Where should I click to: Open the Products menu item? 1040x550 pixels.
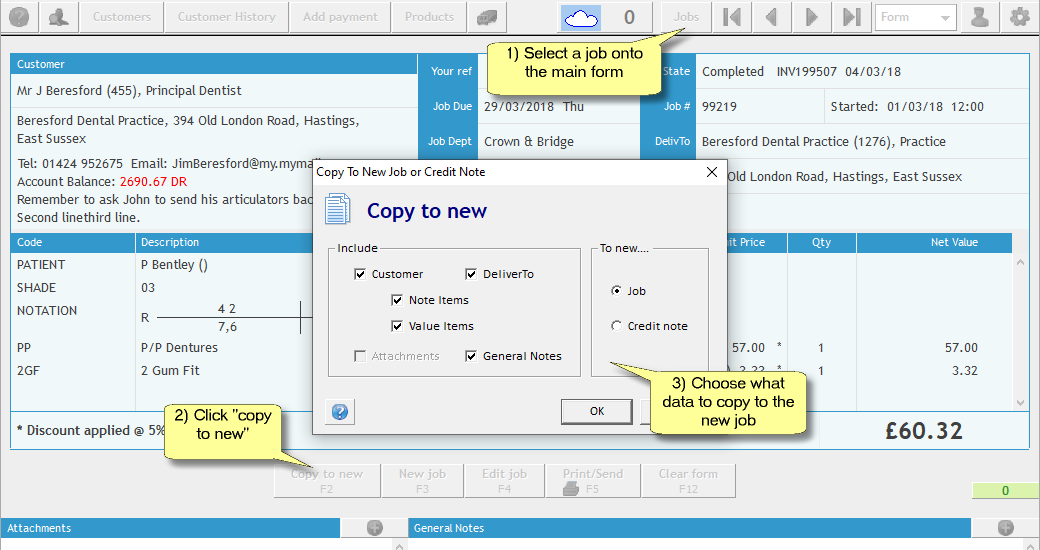429,17
